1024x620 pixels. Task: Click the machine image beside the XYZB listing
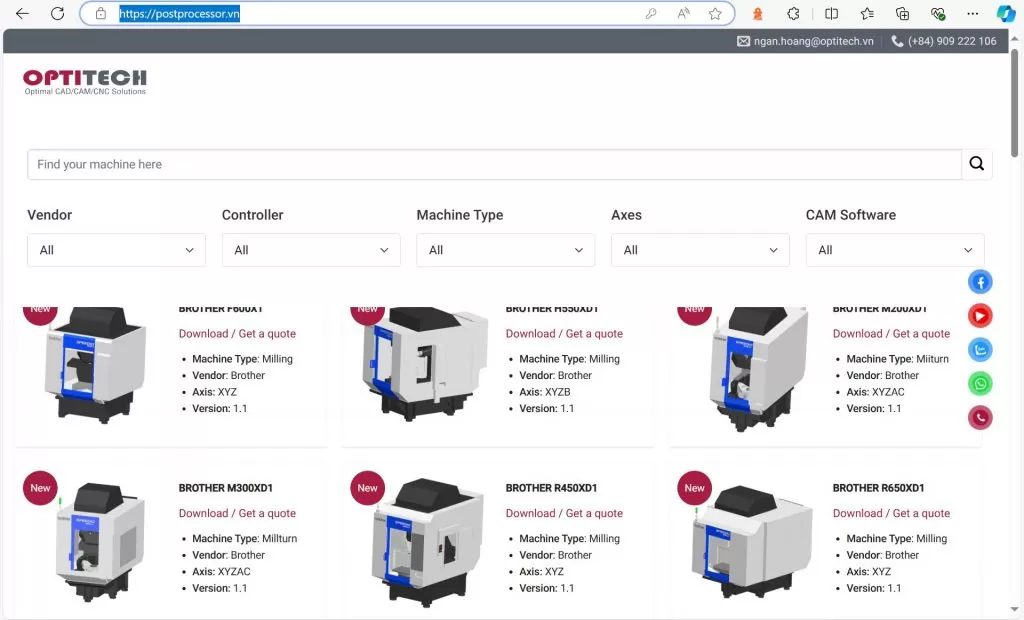424,363
